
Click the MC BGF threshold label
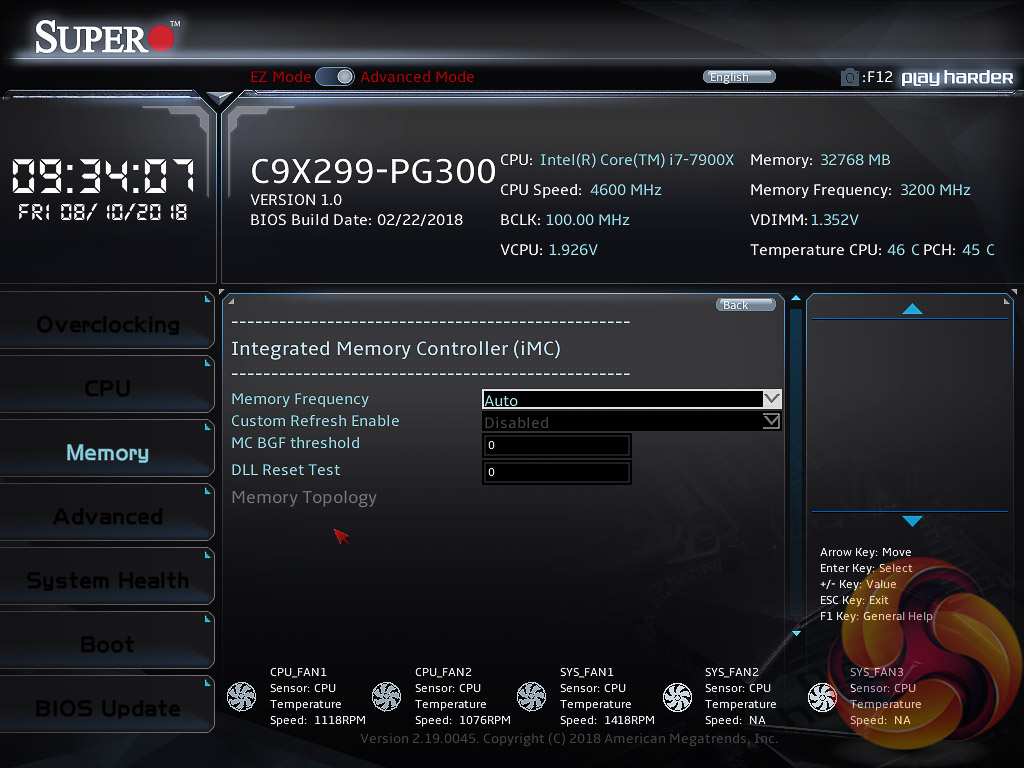point(295,443)
